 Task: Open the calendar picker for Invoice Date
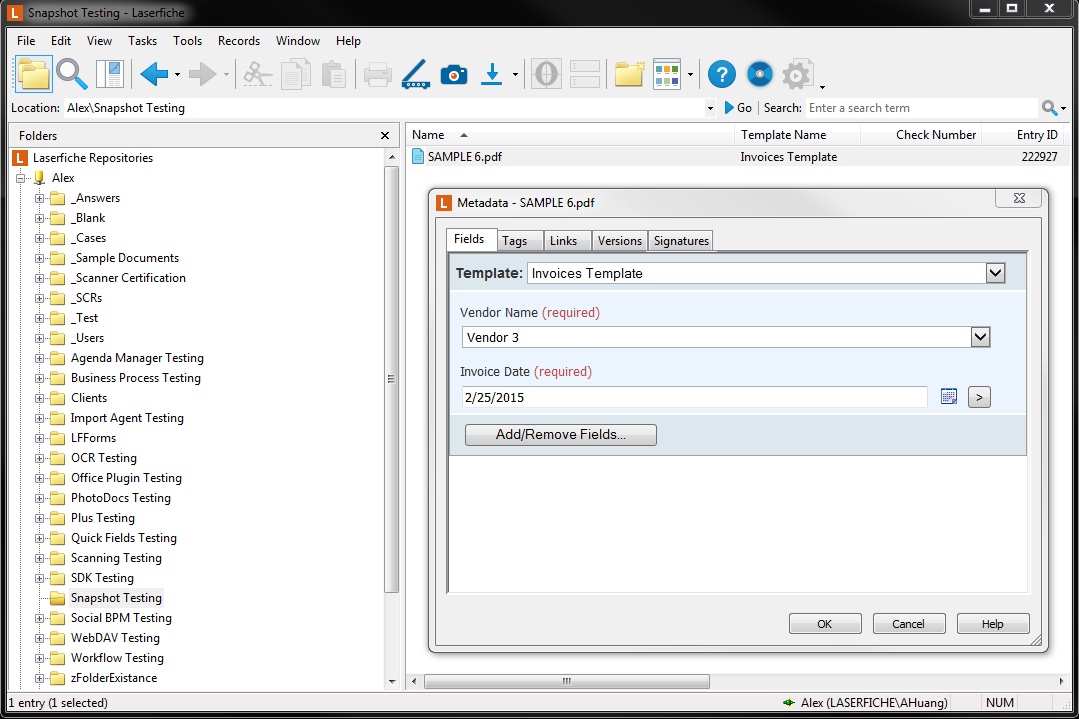pyautogui.click(x=949, y=397)
